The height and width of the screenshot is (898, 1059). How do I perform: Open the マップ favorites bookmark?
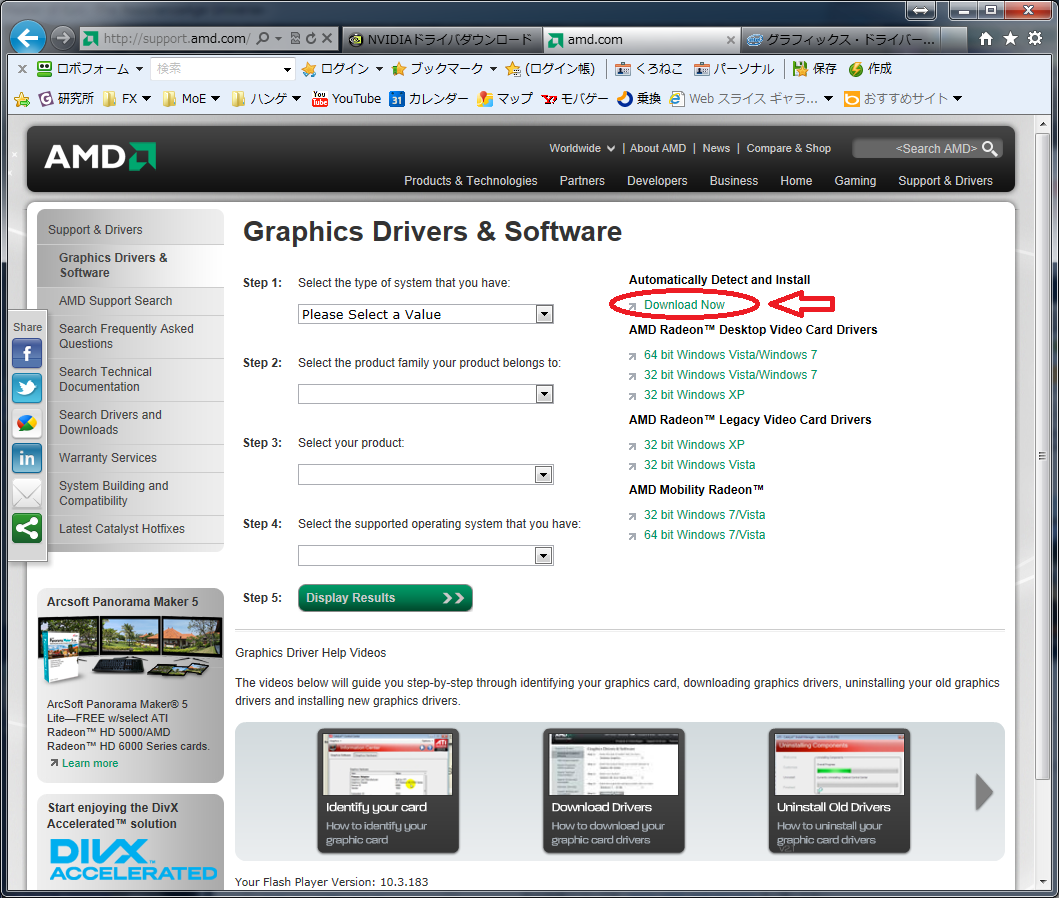tap(505, 99)
